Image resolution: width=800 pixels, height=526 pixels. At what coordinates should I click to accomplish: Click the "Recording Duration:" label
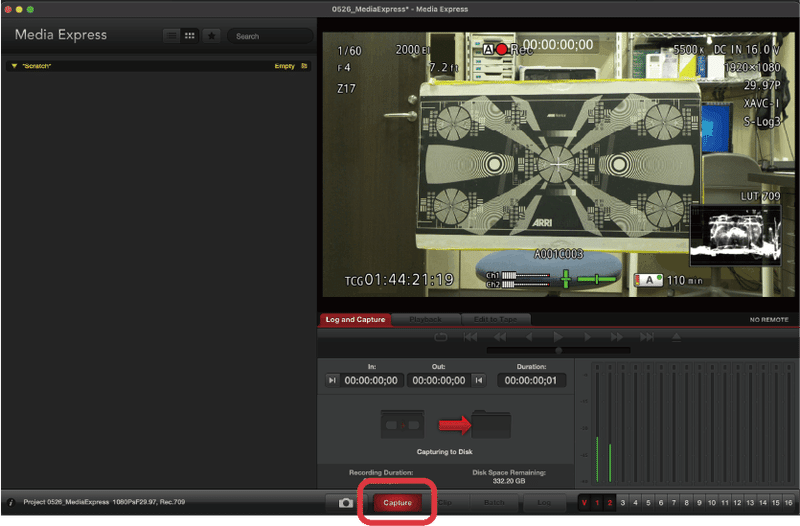point(381,472)
